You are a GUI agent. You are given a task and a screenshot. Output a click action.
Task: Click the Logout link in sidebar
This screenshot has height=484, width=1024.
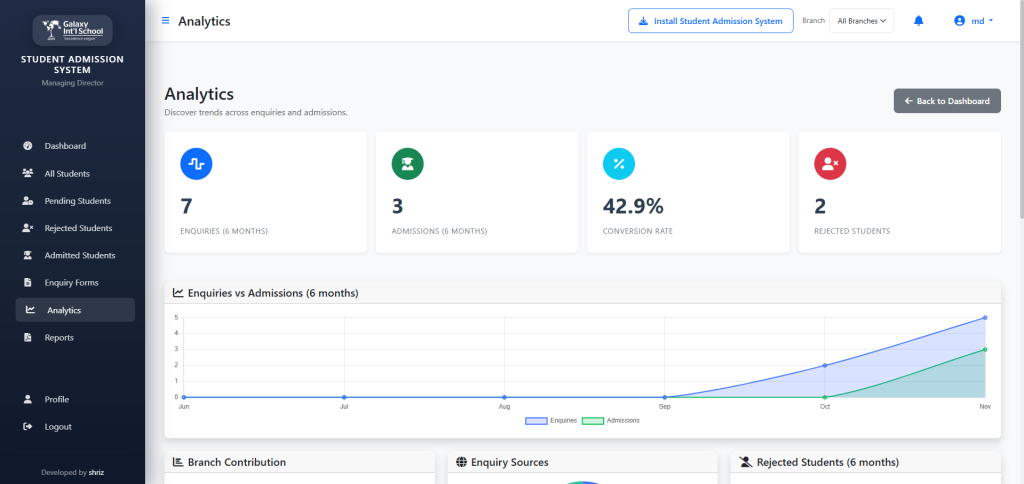point(57,427)
